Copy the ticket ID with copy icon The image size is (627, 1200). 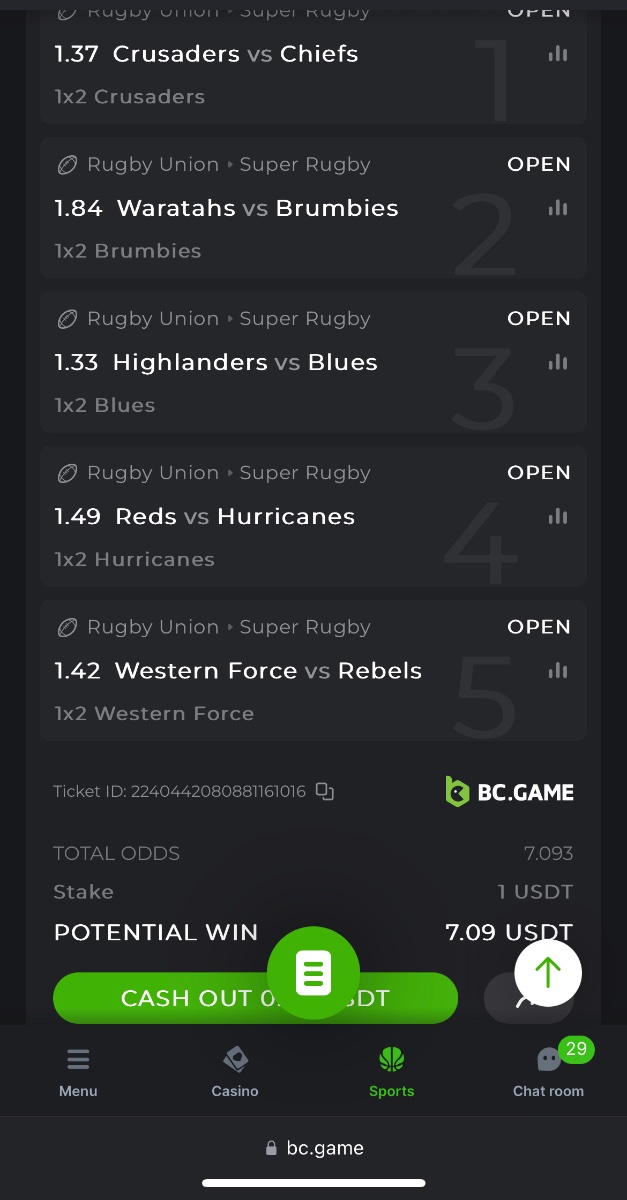coord(325,791)
